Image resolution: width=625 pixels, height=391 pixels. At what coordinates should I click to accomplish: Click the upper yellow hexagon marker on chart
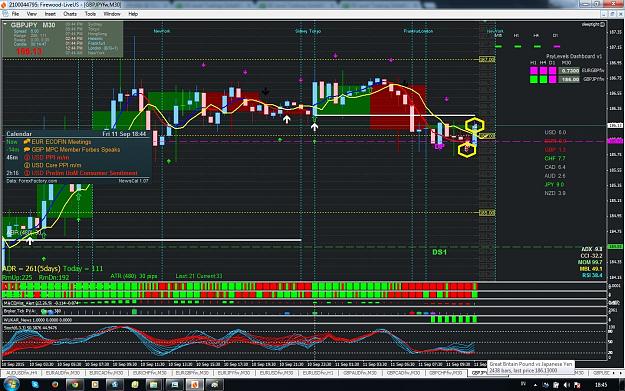(475, 125)
